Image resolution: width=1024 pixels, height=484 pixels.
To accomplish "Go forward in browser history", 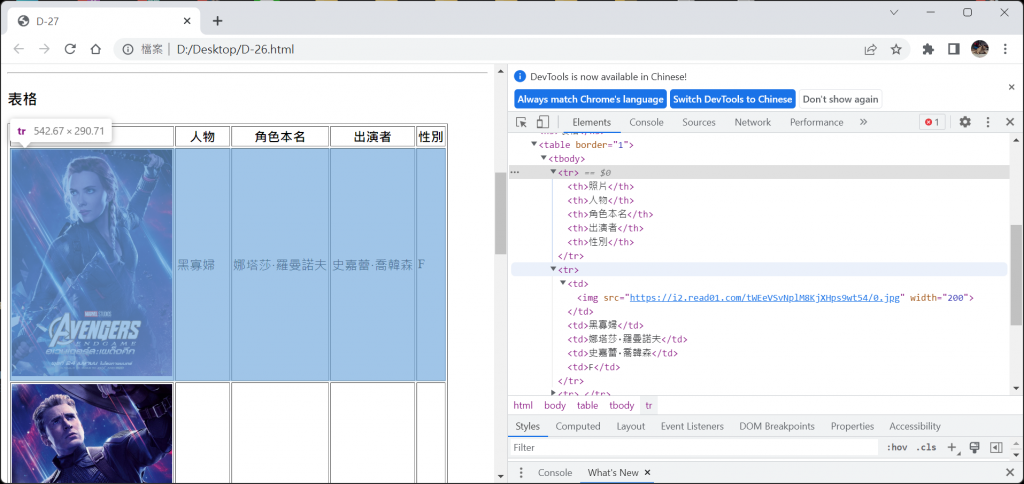I will click(x=44, y=49).
